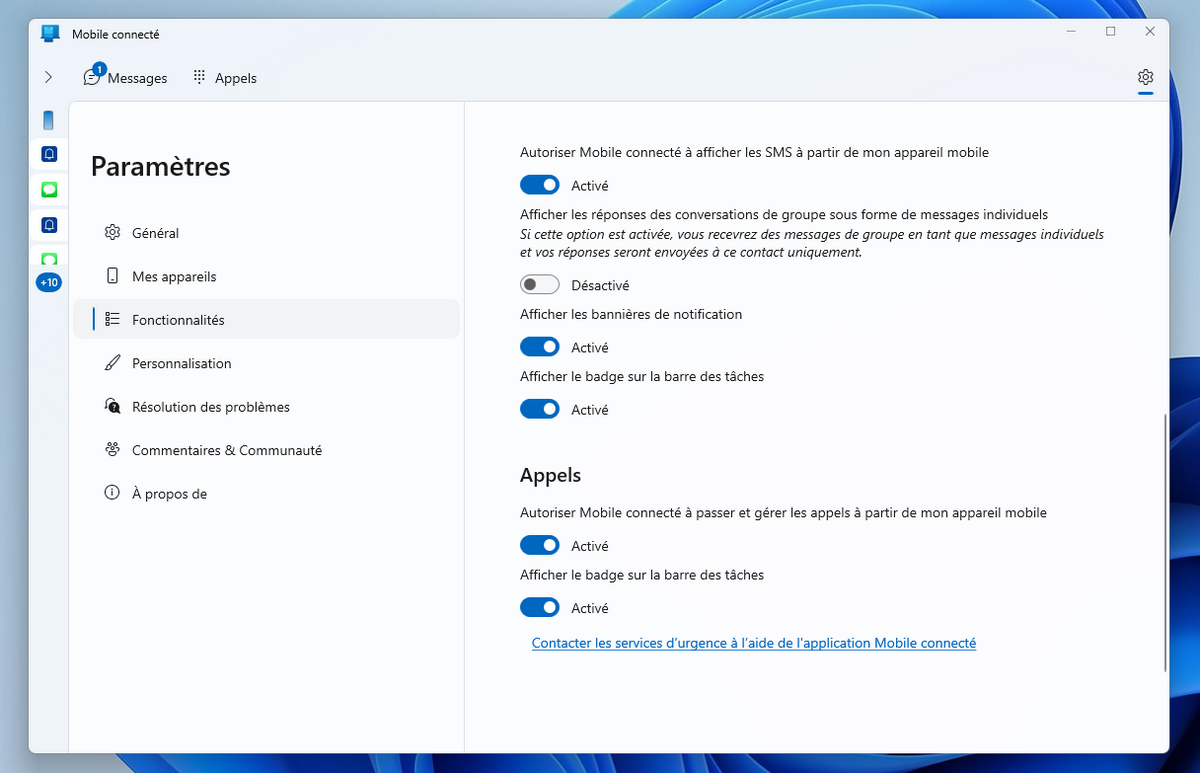Viewport: 1200px width, 773px height.
Task: Click the Appels dial pad icon
Action: [x=199, y=77]
